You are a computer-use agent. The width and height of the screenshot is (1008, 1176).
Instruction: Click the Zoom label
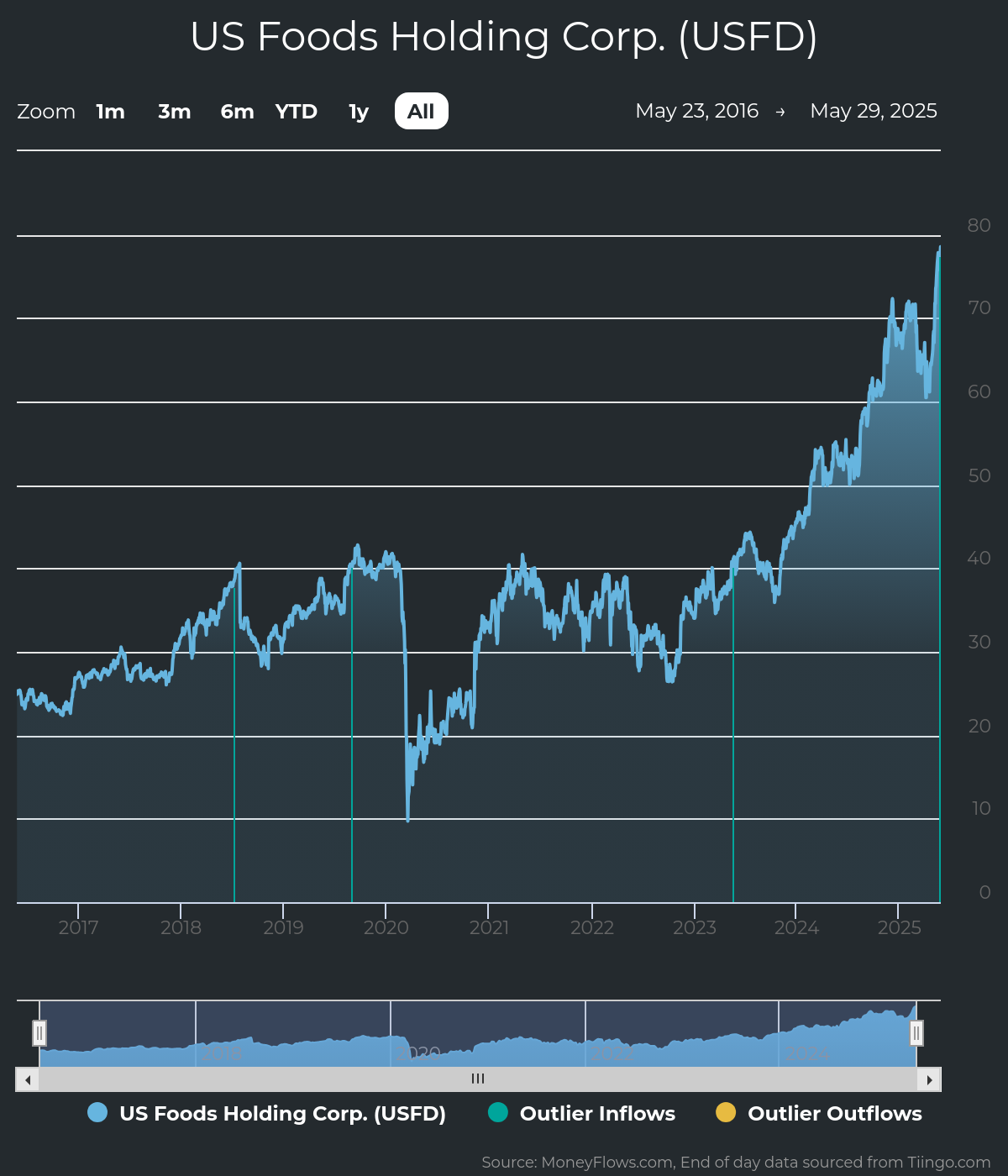46,112
